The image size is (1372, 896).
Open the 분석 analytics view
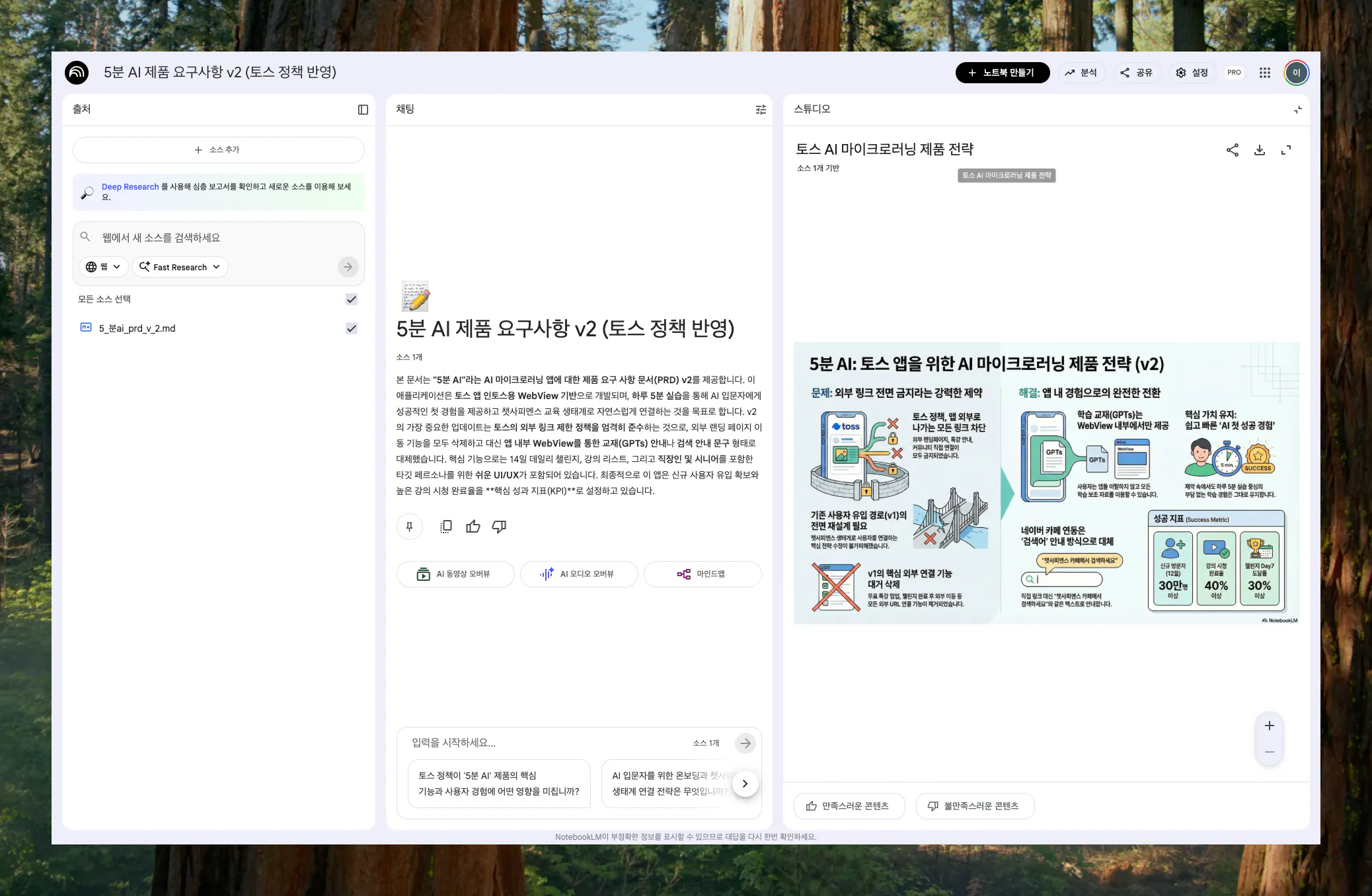1081,73
